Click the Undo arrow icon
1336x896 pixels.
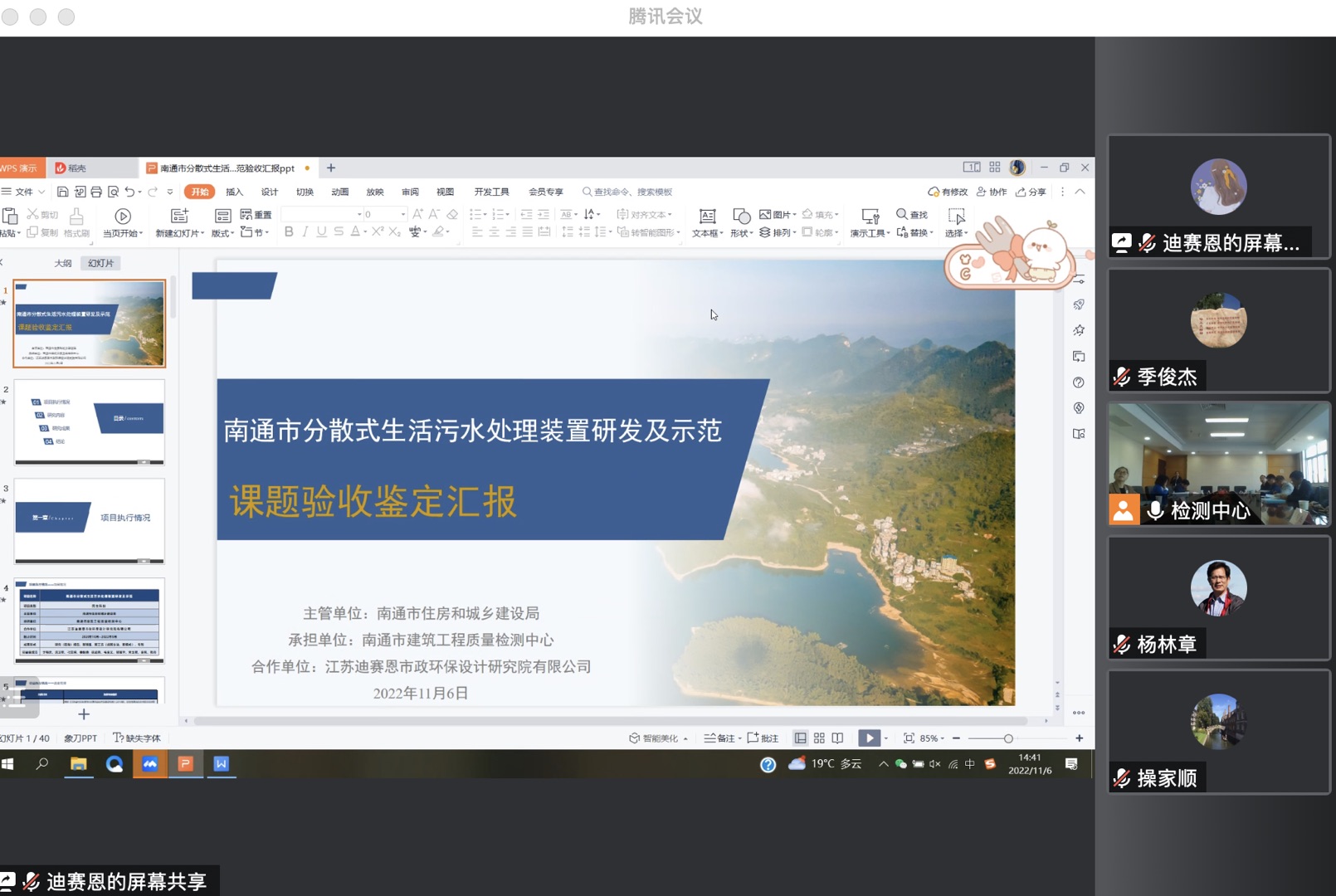[129, 192]
